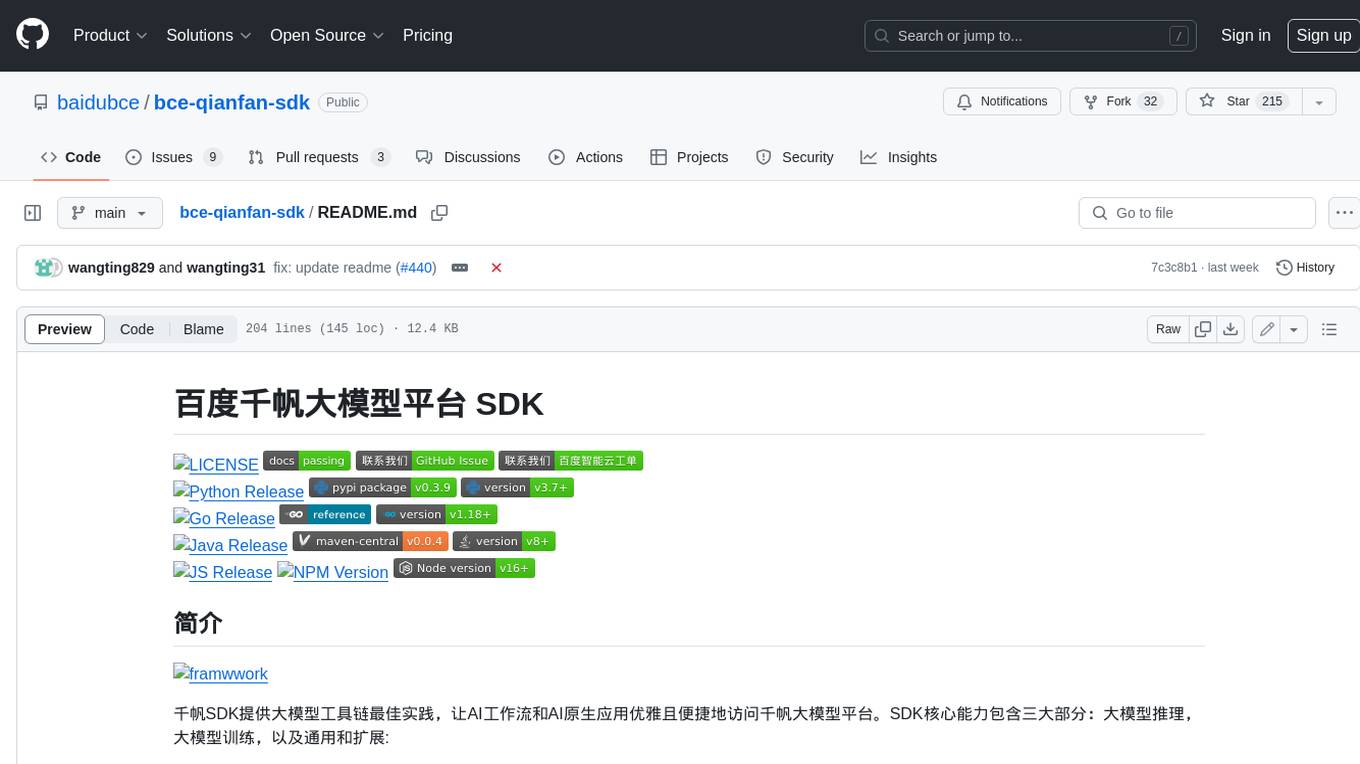Viewport: 1360px width, 764px height.
Task: Switch to the Security tab
Action: [x=795, y=157]
